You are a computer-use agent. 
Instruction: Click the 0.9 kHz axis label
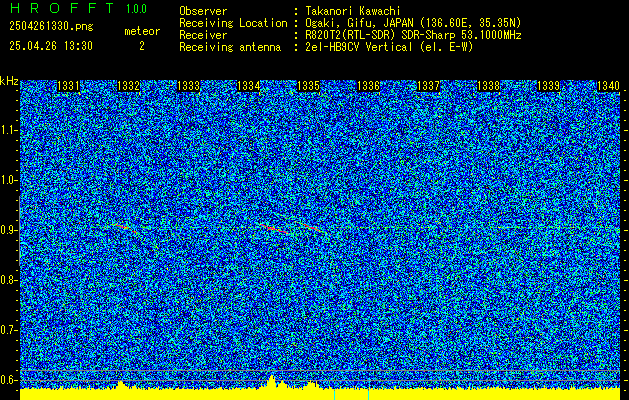click(x=8, y=230)
